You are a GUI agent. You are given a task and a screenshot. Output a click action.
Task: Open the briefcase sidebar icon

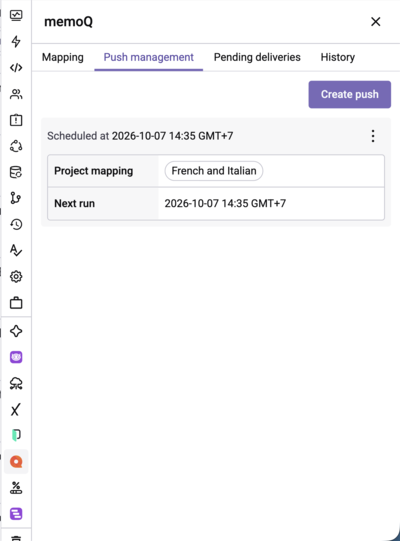click(16, 303)
